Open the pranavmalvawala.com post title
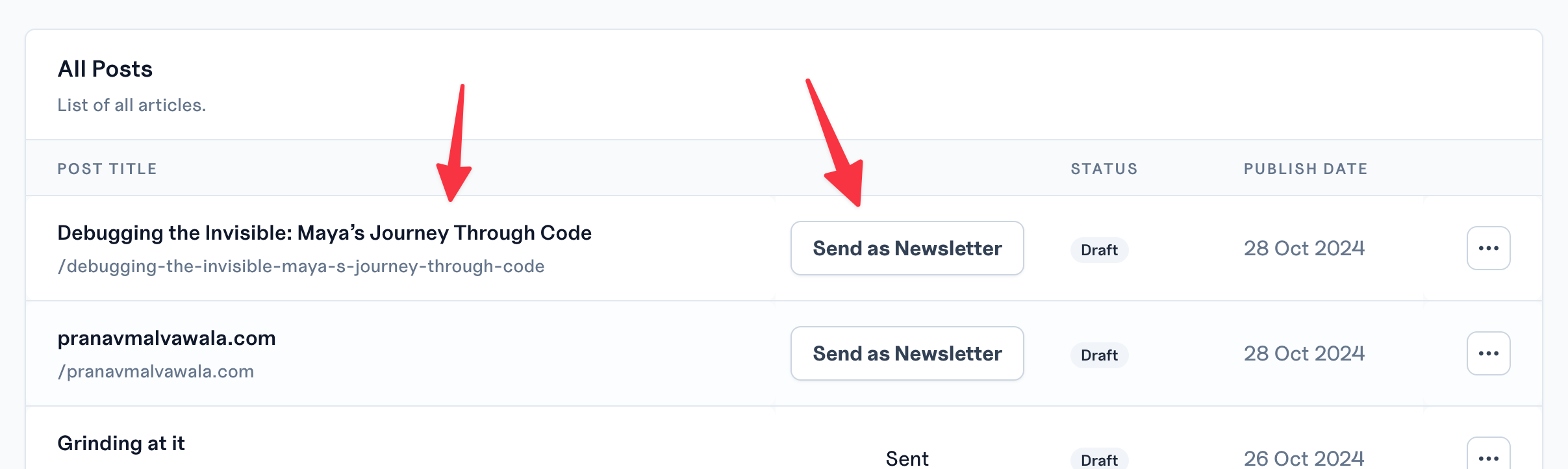Screen dimensions: 1568x469 (x=166, y=338)
